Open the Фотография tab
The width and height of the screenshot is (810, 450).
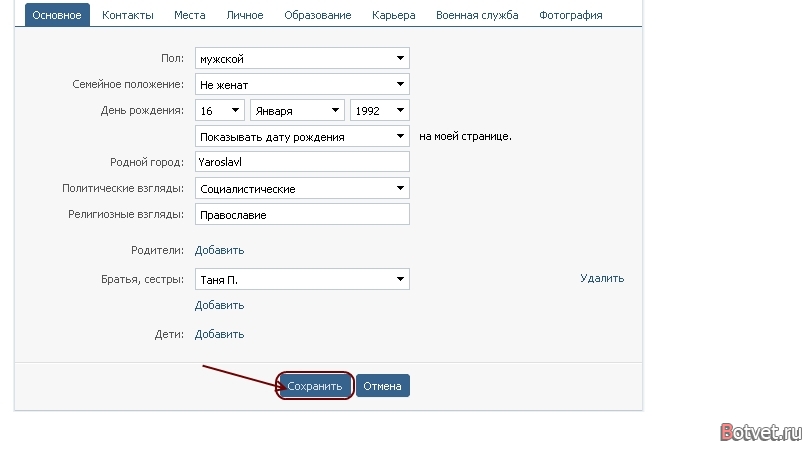(x=571, y=15)
